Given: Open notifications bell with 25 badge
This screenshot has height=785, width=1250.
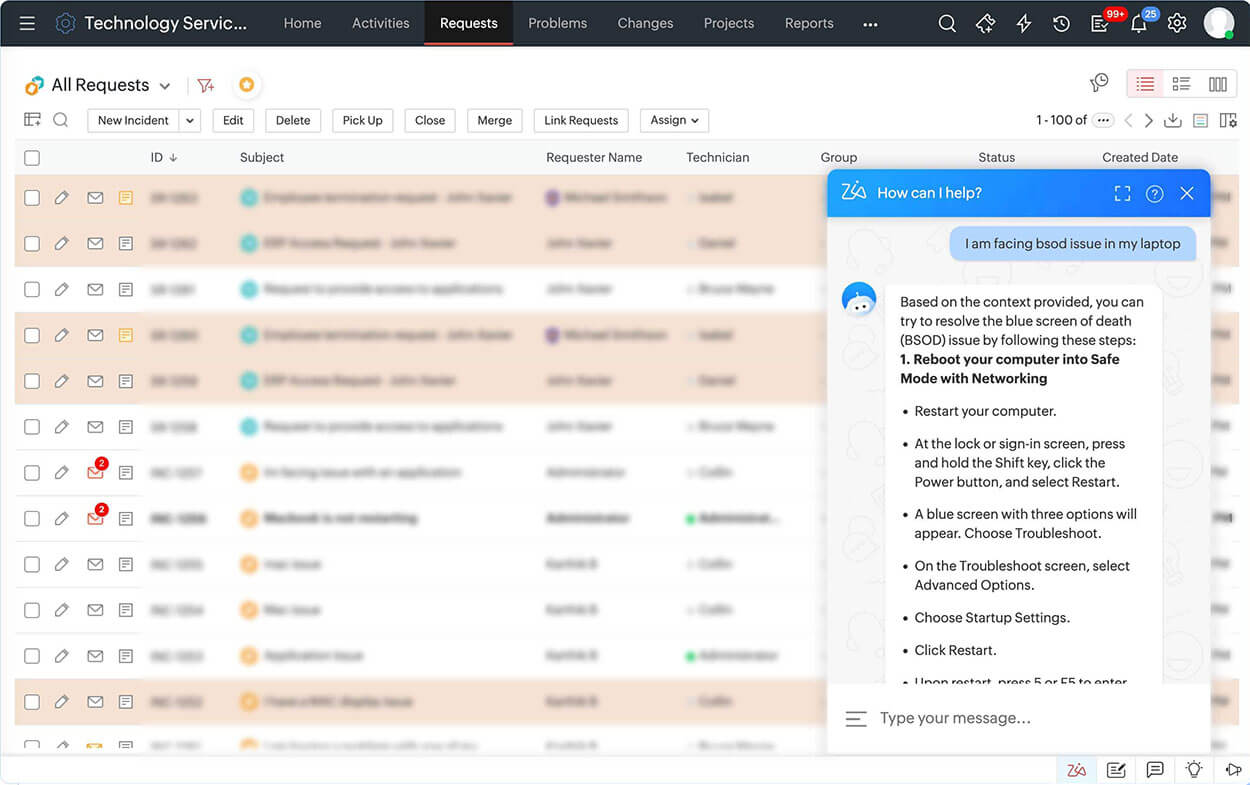Looking at the screenshot, I should (1138, 23).
